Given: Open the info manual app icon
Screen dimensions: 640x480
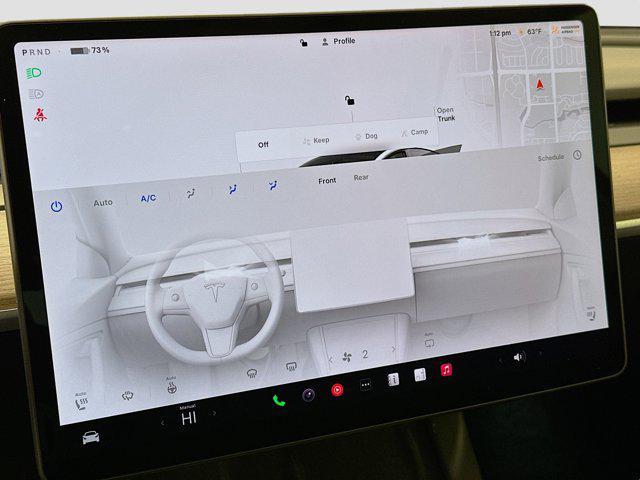Looking at the screenshot, I should 393,379.
